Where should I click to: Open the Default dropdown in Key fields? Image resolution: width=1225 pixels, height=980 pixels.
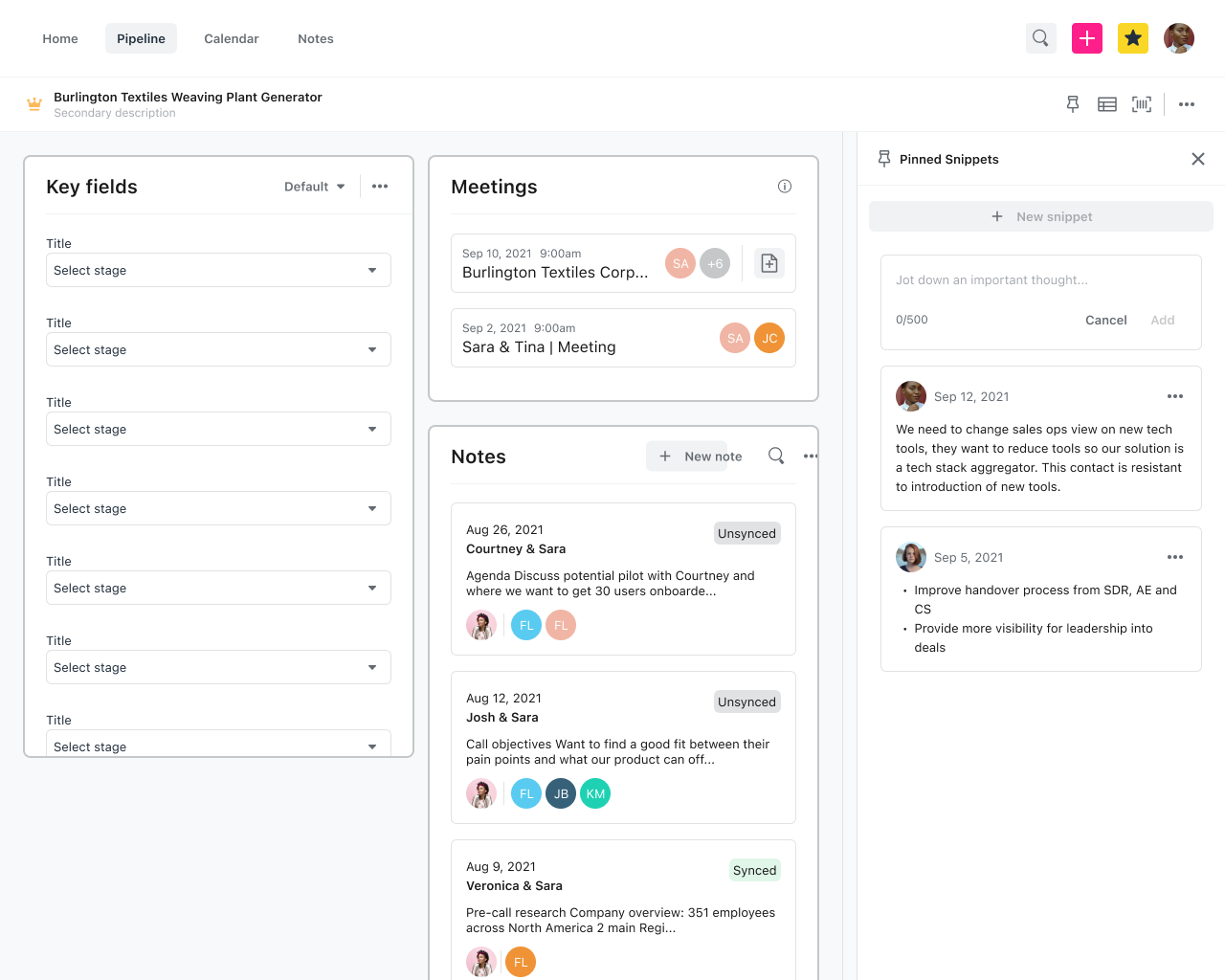click(315, 187)
